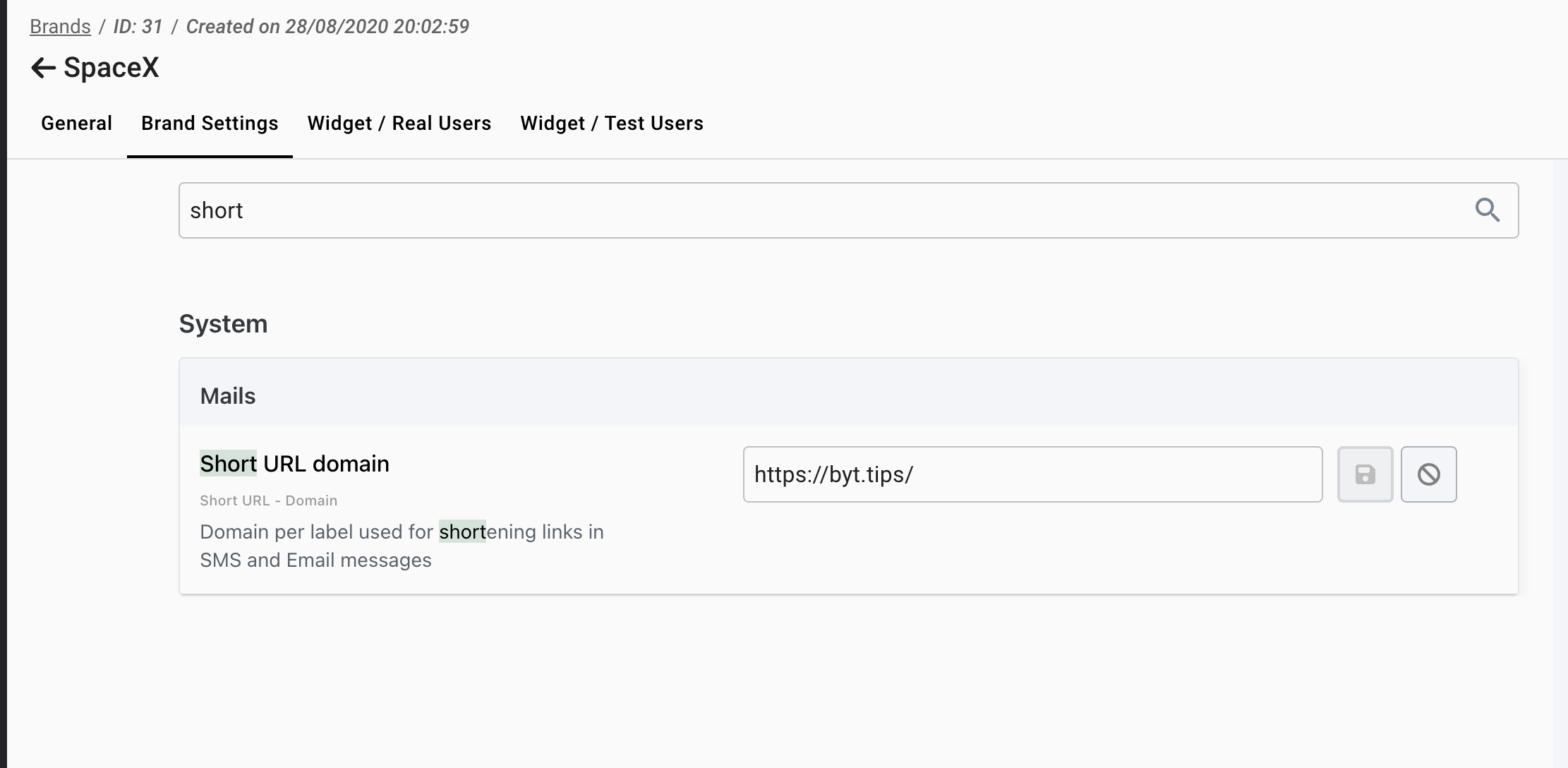
Task: Click the floppy disk save icon
Action: tap(1365, 474)
